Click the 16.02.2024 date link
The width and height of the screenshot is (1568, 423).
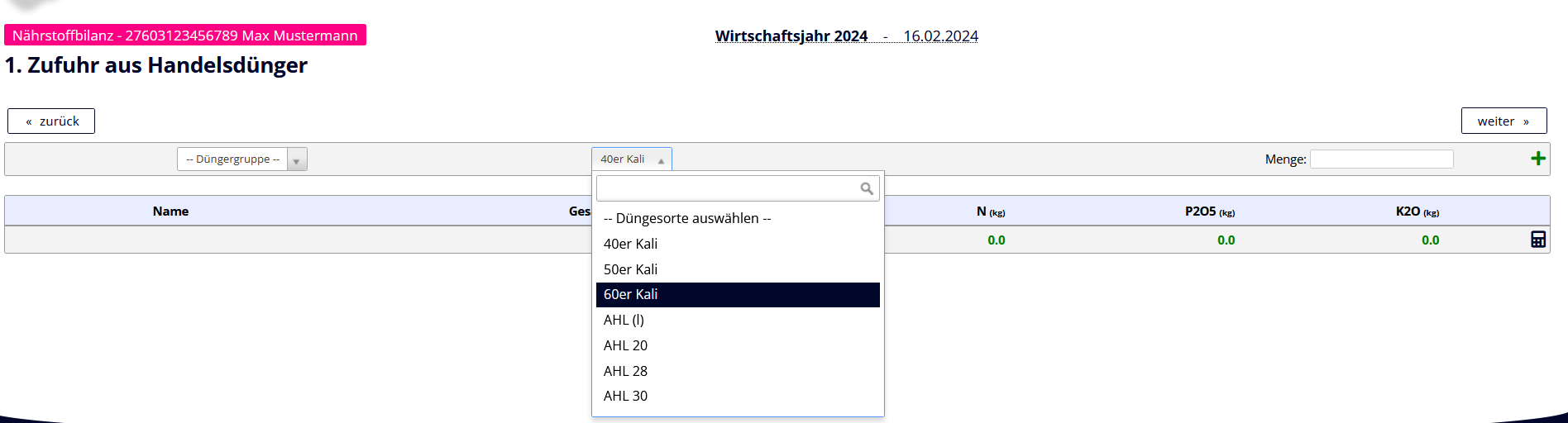pyautogui.click(x=940, y=36)
